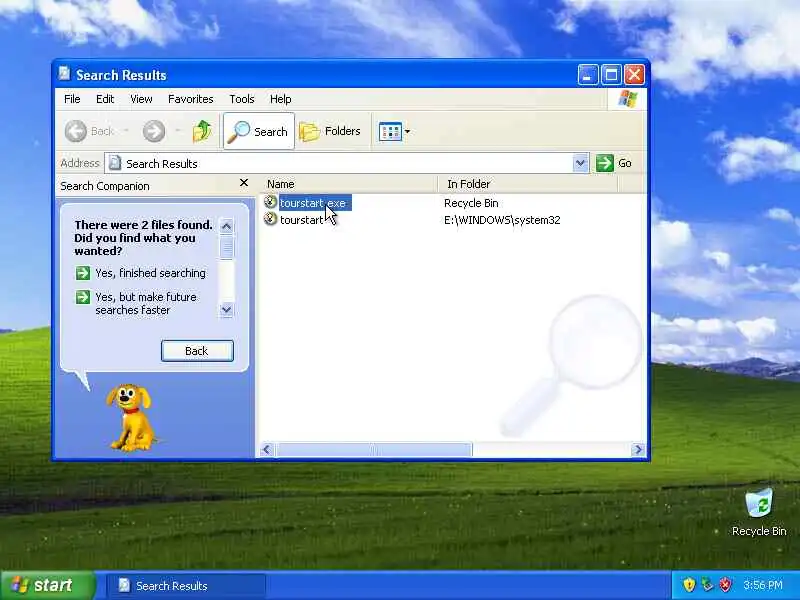
Task: Open Back button history dropdown arrow
Action: pos(126,132)
